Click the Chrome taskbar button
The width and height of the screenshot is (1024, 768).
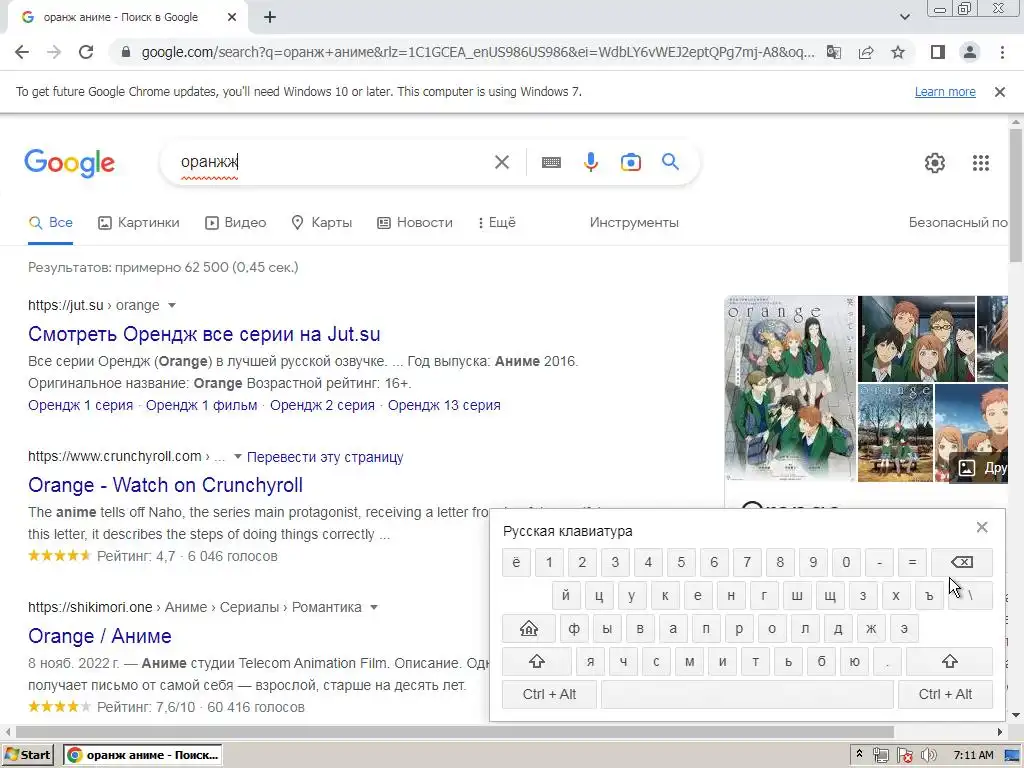point(143,755)
